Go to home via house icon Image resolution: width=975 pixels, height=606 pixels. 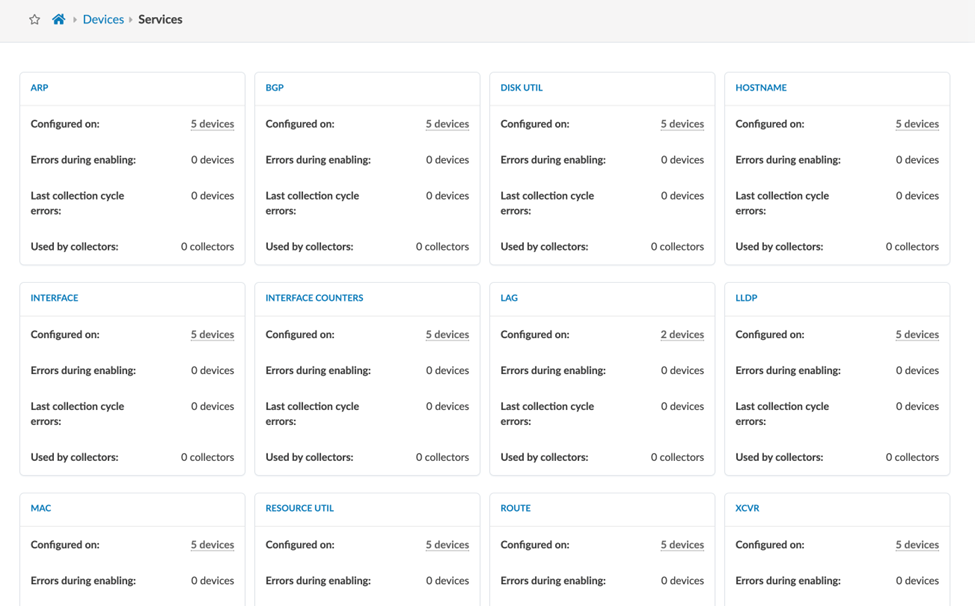pyautogui.click(x=59, y=20)
